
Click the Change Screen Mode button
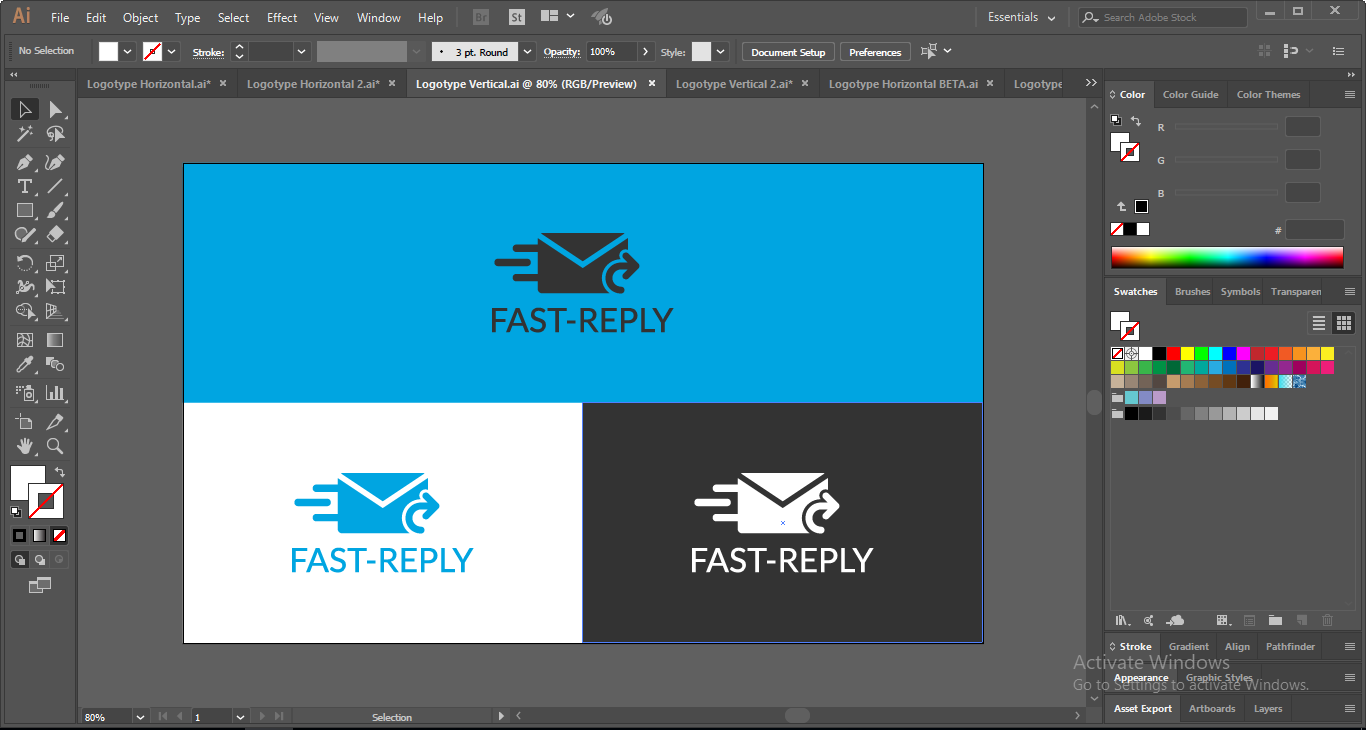click(x=40, y=585)
